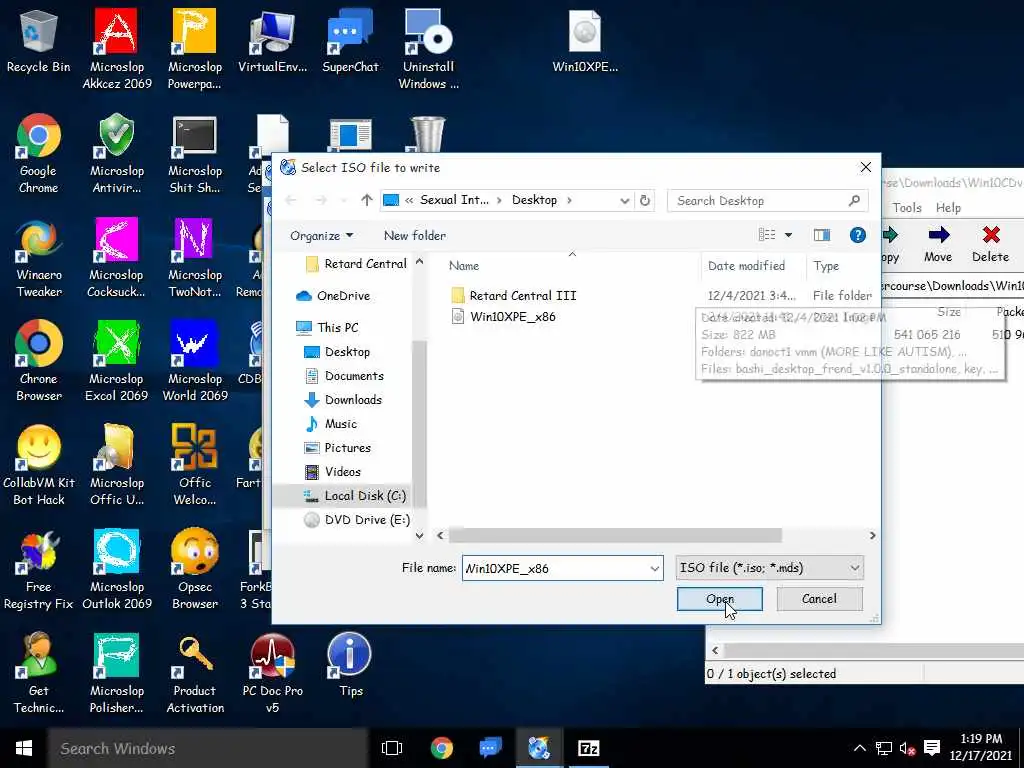Go up one folder level arrow

(366, 200)
